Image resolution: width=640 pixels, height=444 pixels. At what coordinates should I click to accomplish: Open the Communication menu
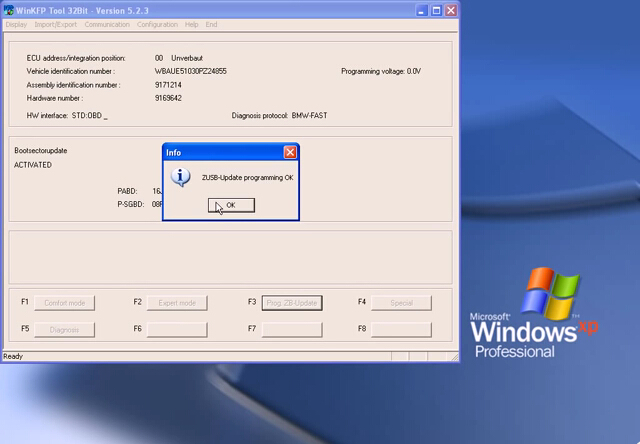pos(107,24)
